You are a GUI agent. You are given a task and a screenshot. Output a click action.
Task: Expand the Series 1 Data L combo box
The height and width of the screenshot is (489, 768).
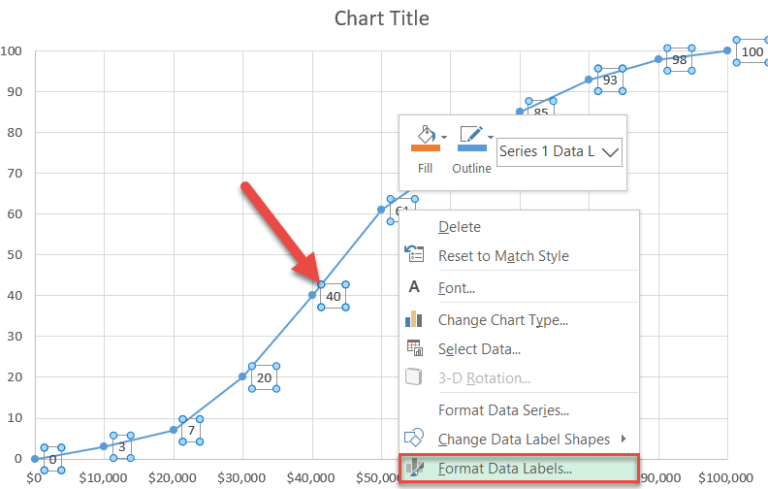(610, 152)
